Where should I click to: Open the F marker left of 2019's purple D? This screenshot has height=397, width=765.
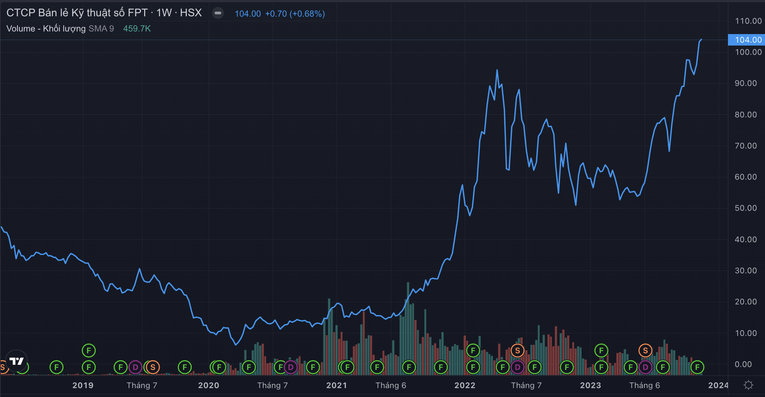point(120,367)
